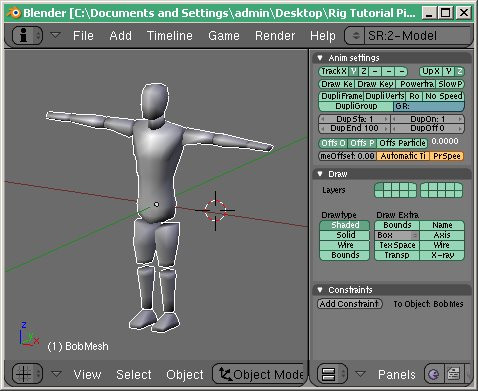Viewport: 478px width, 391px height.
Task: Enable DupliVerts duplication
Action: 385,96
